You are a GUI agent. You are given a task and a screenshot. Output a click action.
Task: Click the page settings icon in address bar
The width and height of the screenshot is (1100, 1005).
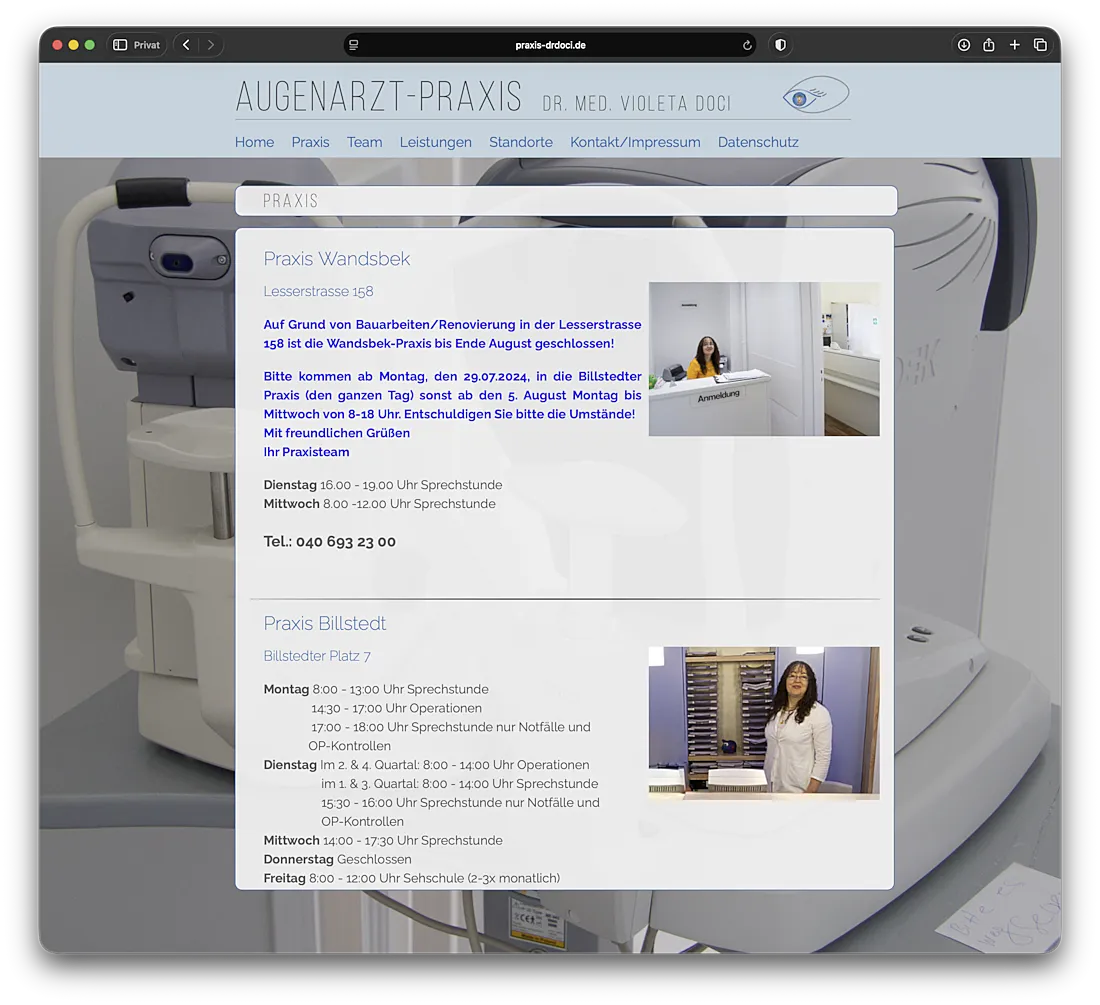point(354,45)
